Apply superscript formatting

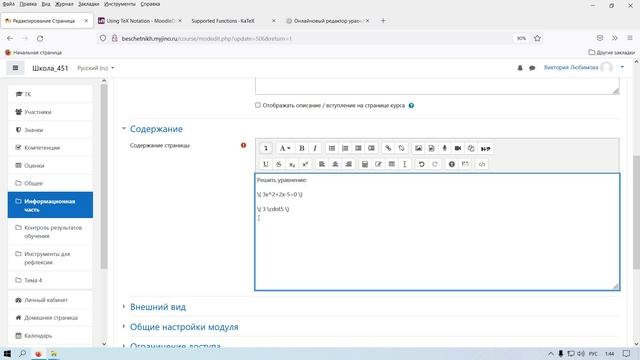pyautogui.click(x=305, y=164)
